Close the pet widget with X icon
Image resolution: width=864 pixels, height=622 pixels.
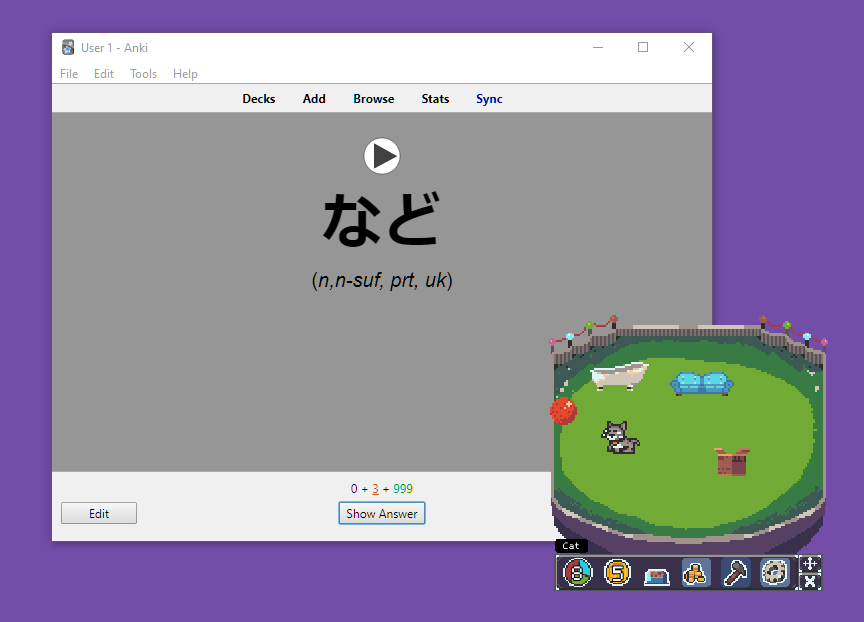pos(810,581)
